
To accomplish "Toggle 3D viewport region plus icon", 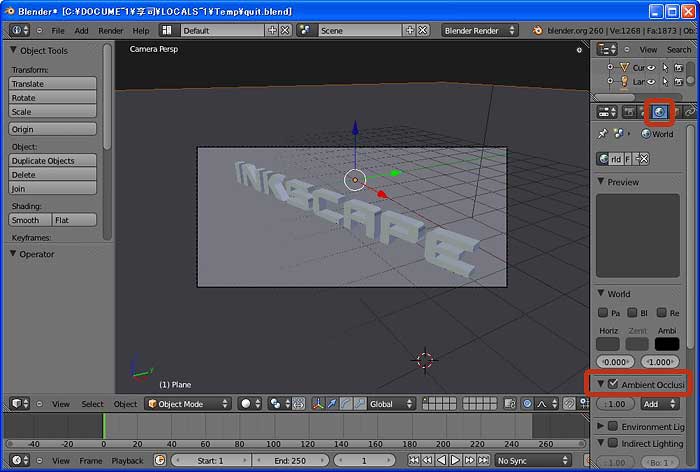I will coord(579,50).
